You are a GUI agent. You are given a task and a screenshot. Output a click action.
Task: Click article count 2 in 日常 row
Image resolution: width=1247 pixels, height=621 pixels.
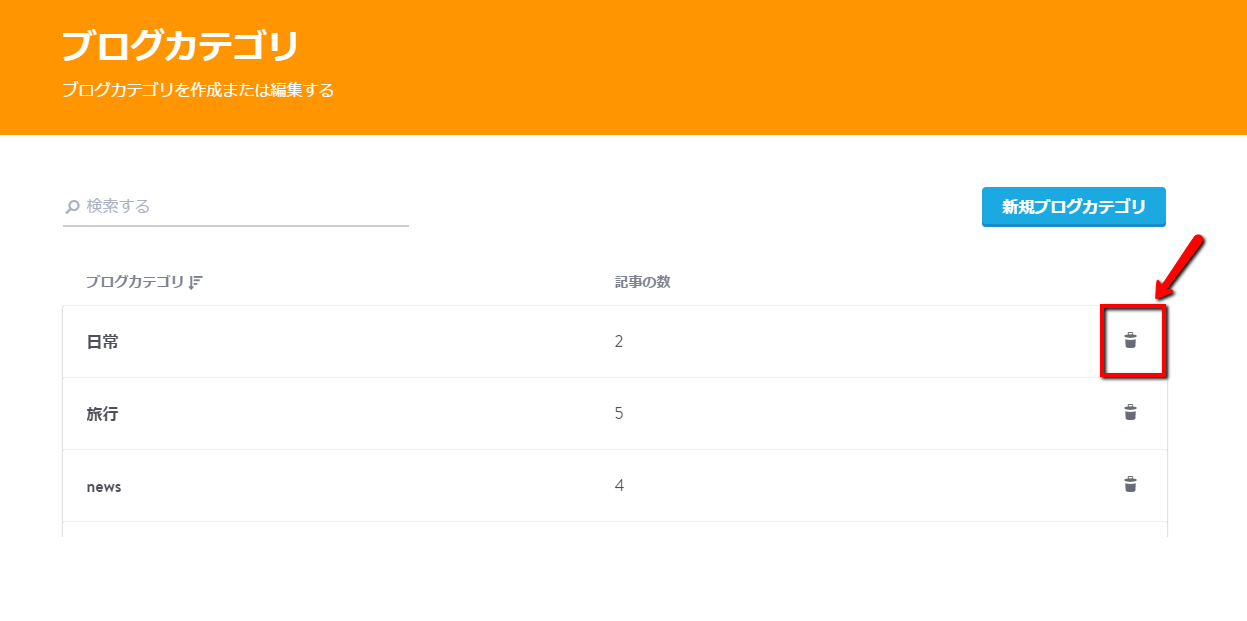click(619, 342)
